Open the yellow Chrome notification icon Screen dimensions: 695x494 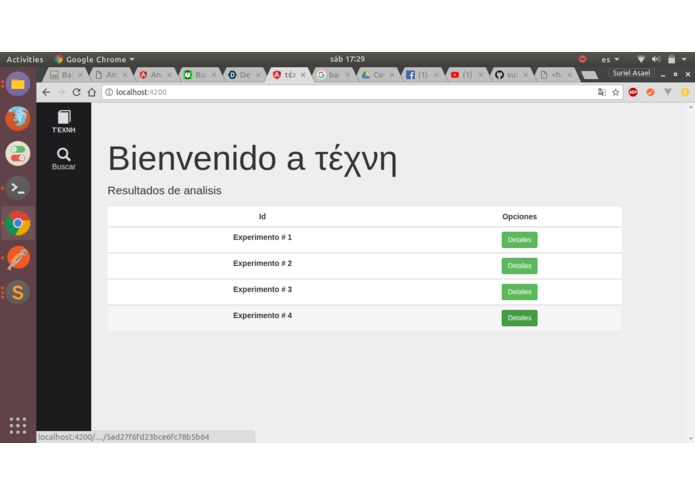pyautogui.click(x=685, y=92)
